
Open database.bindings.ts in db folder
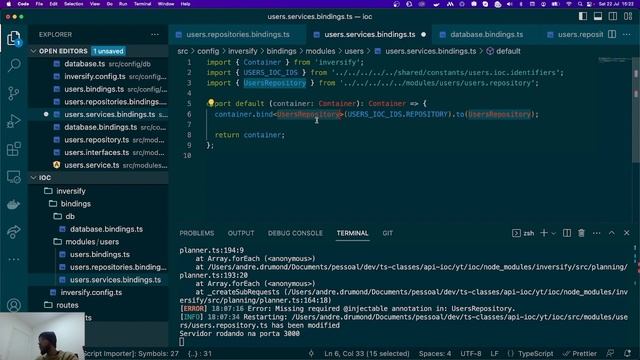[x=98, y=229]
